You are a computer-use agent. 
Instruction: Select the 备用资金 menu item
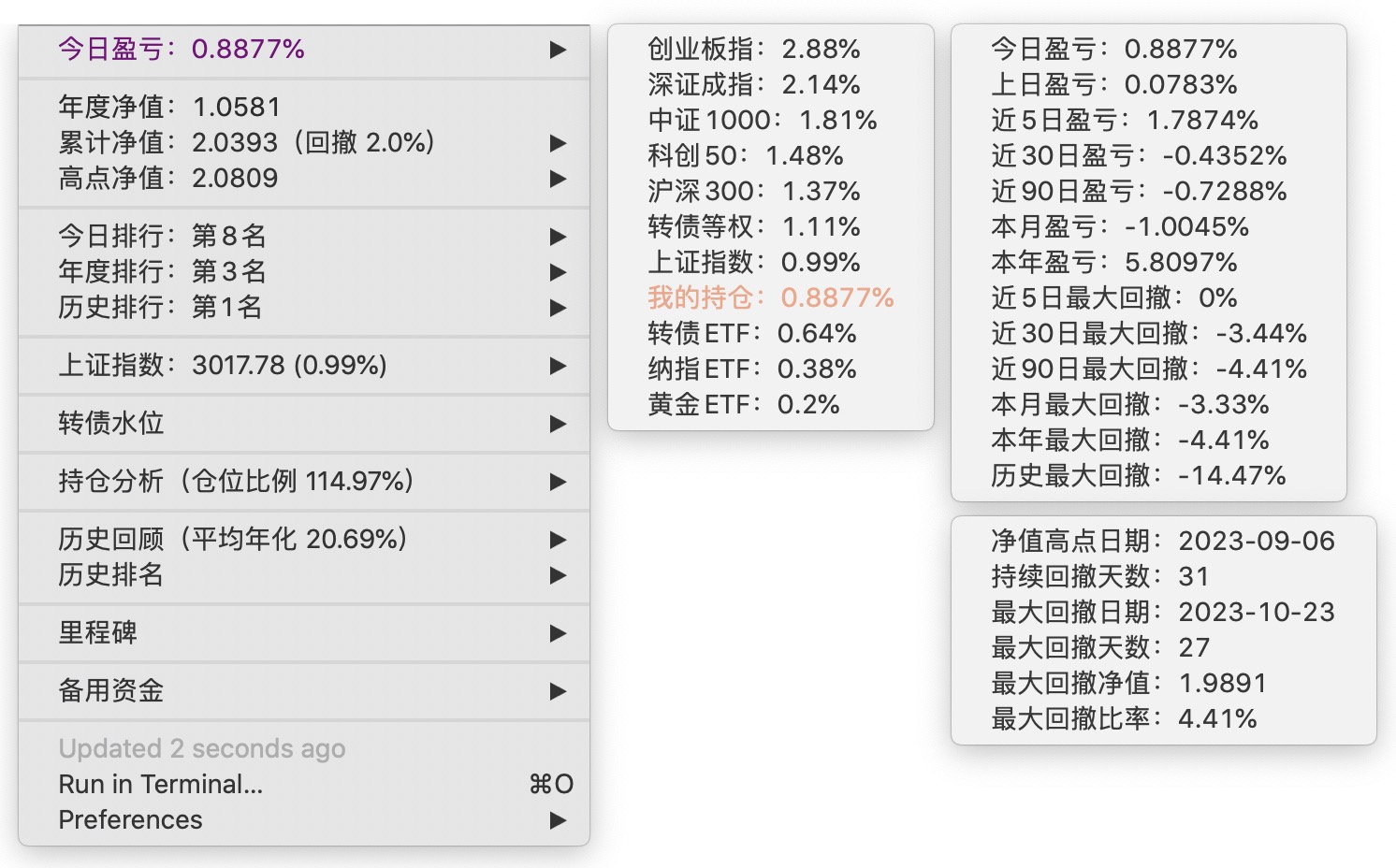click(x=111, y=691)
